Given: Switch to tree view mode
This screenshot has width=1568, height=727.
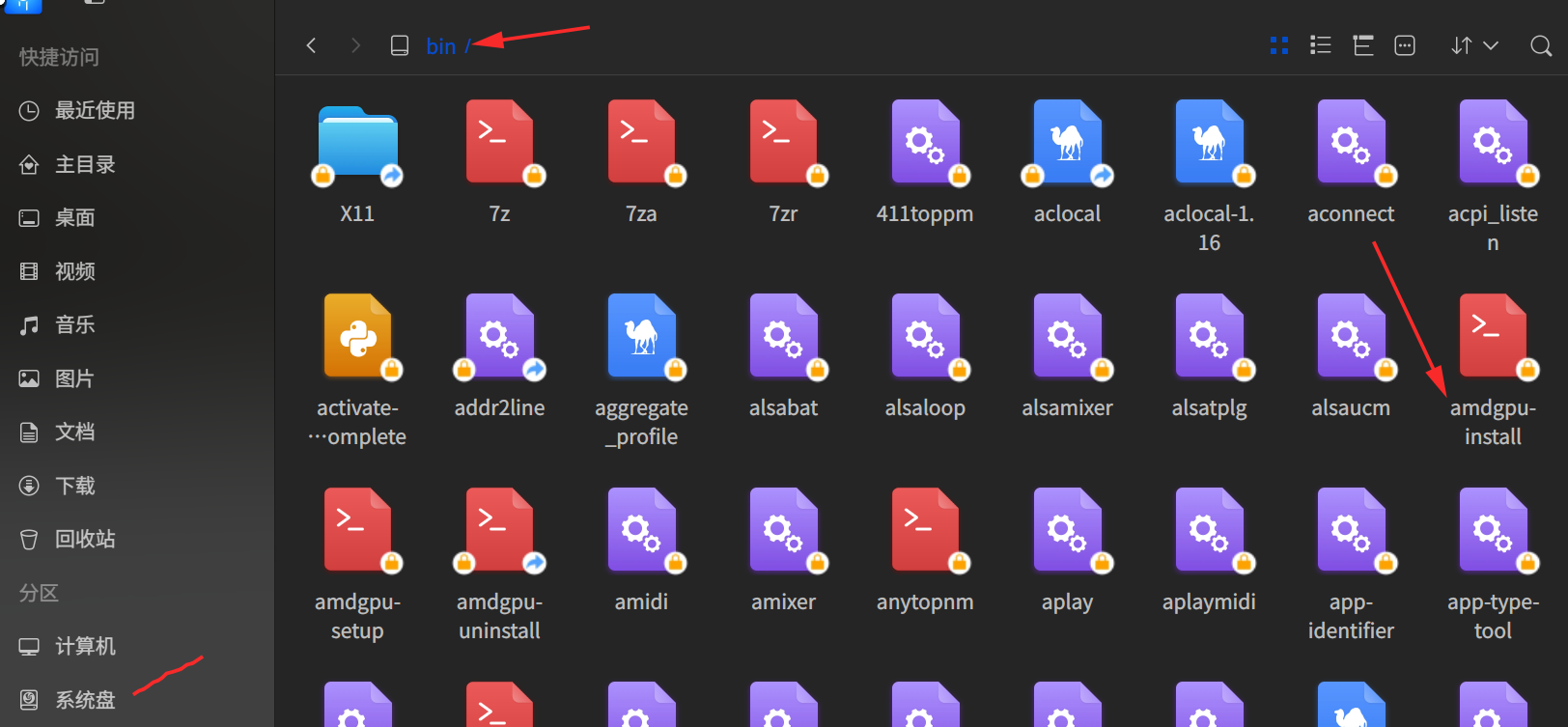Looking at the screenshot, I should [x=1362, y=45].
